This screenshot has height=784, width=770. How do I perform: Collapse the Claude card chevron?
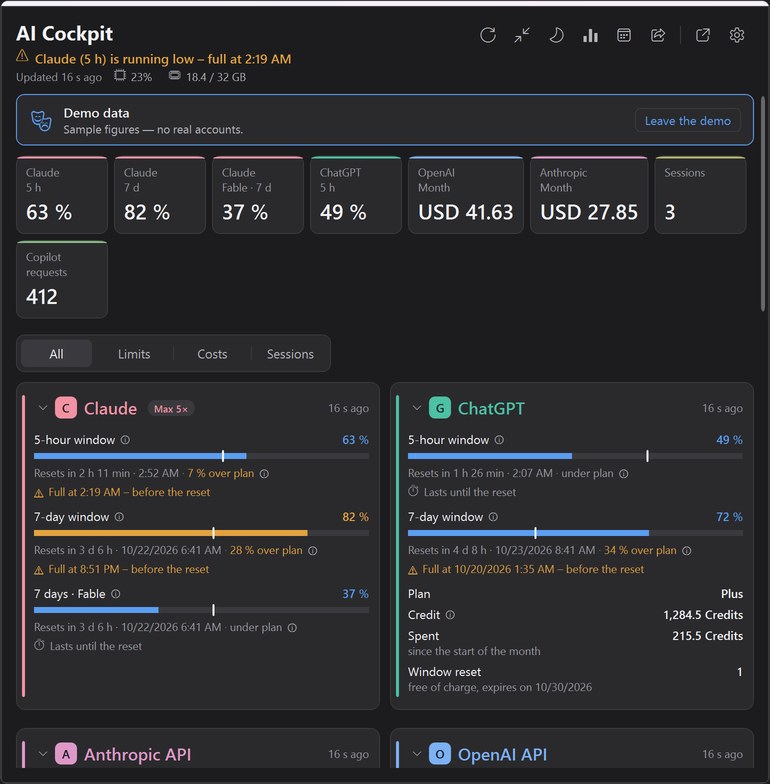click(x=43, y=408)
